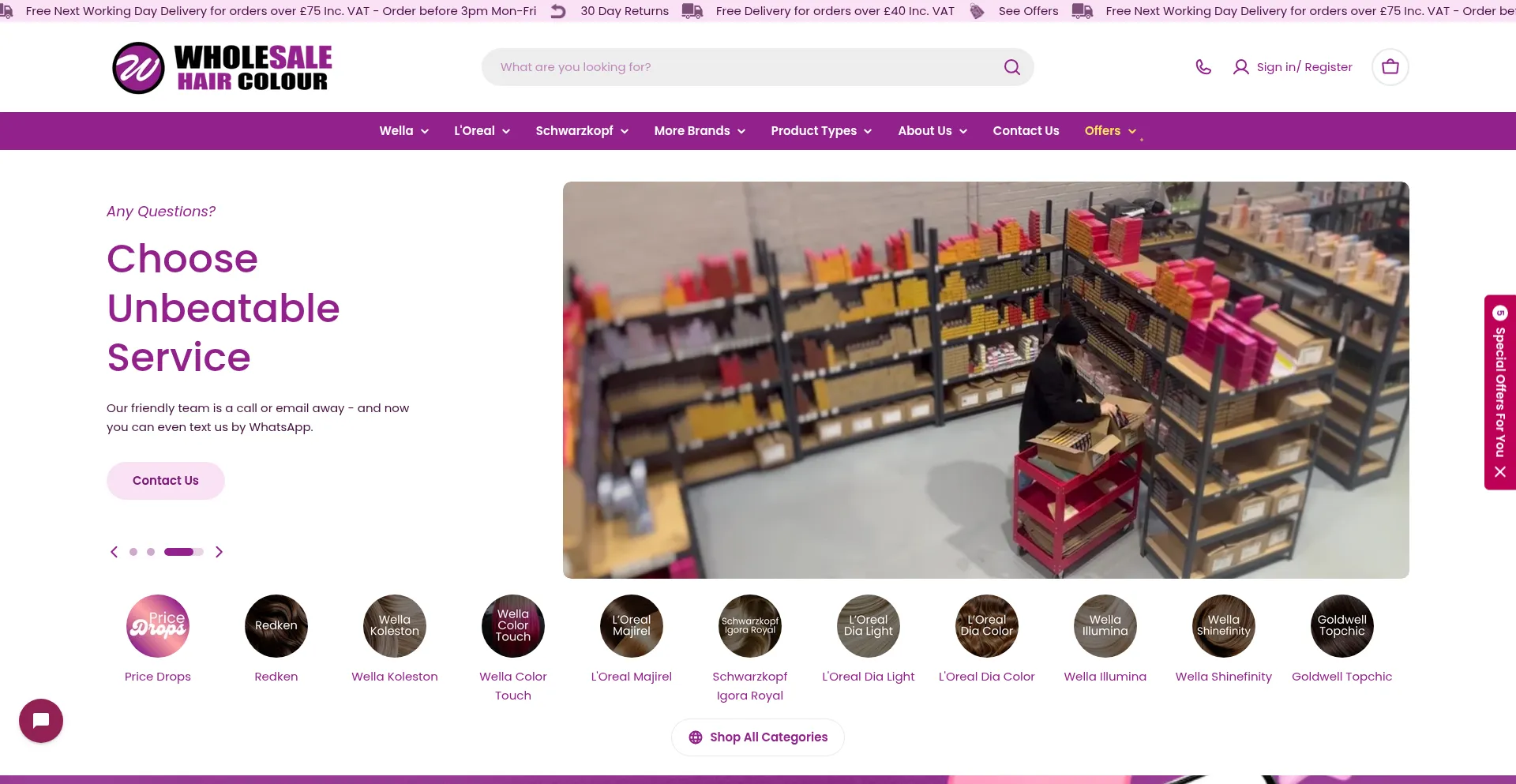Go to previous carousel slide arrow
Screen dimensions: 1516x784
click(x=114, y=552)
